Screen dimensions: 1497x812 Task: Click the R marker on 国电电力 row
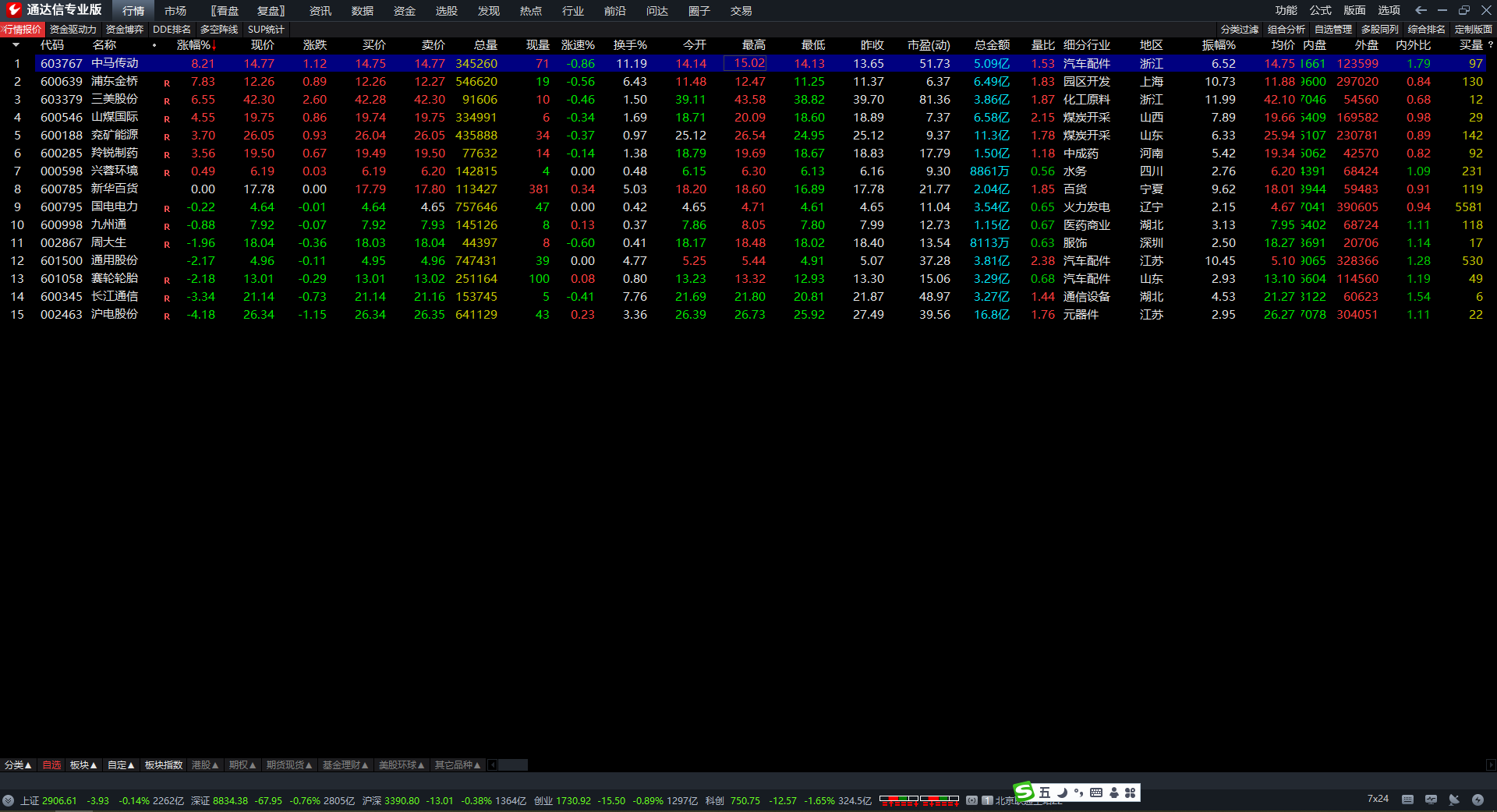click(x=167, y=209)
